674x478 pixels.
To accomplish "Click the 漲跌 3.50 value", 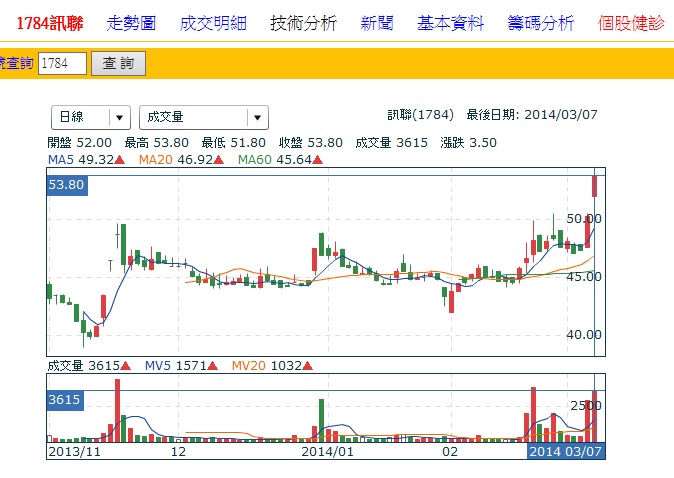I will tap(469, 143).
